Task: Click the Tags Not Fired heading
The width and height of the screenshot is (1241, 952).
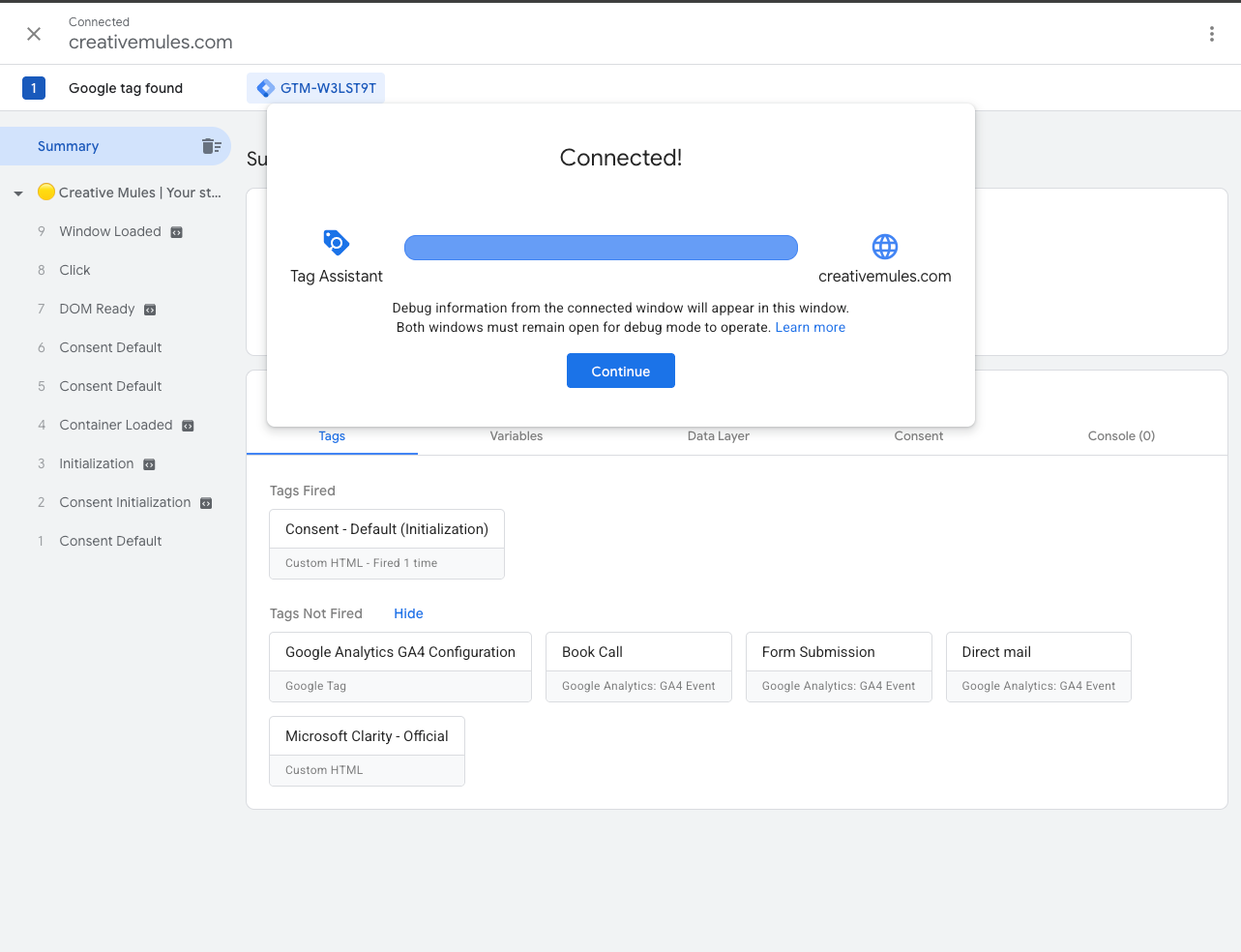Action: (x=316, y=613)
